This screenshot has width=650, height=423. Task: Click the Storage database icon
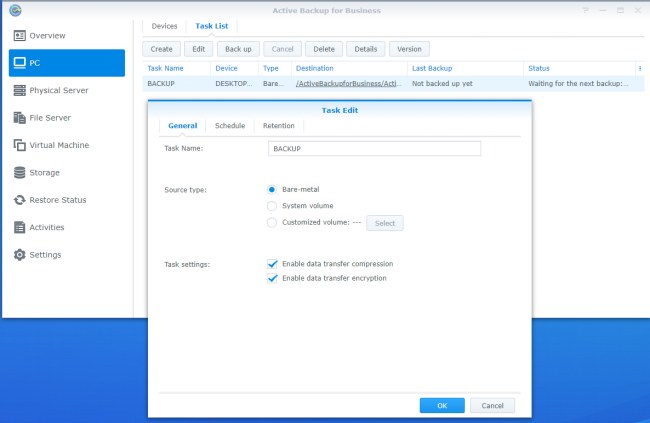[19, 173]
